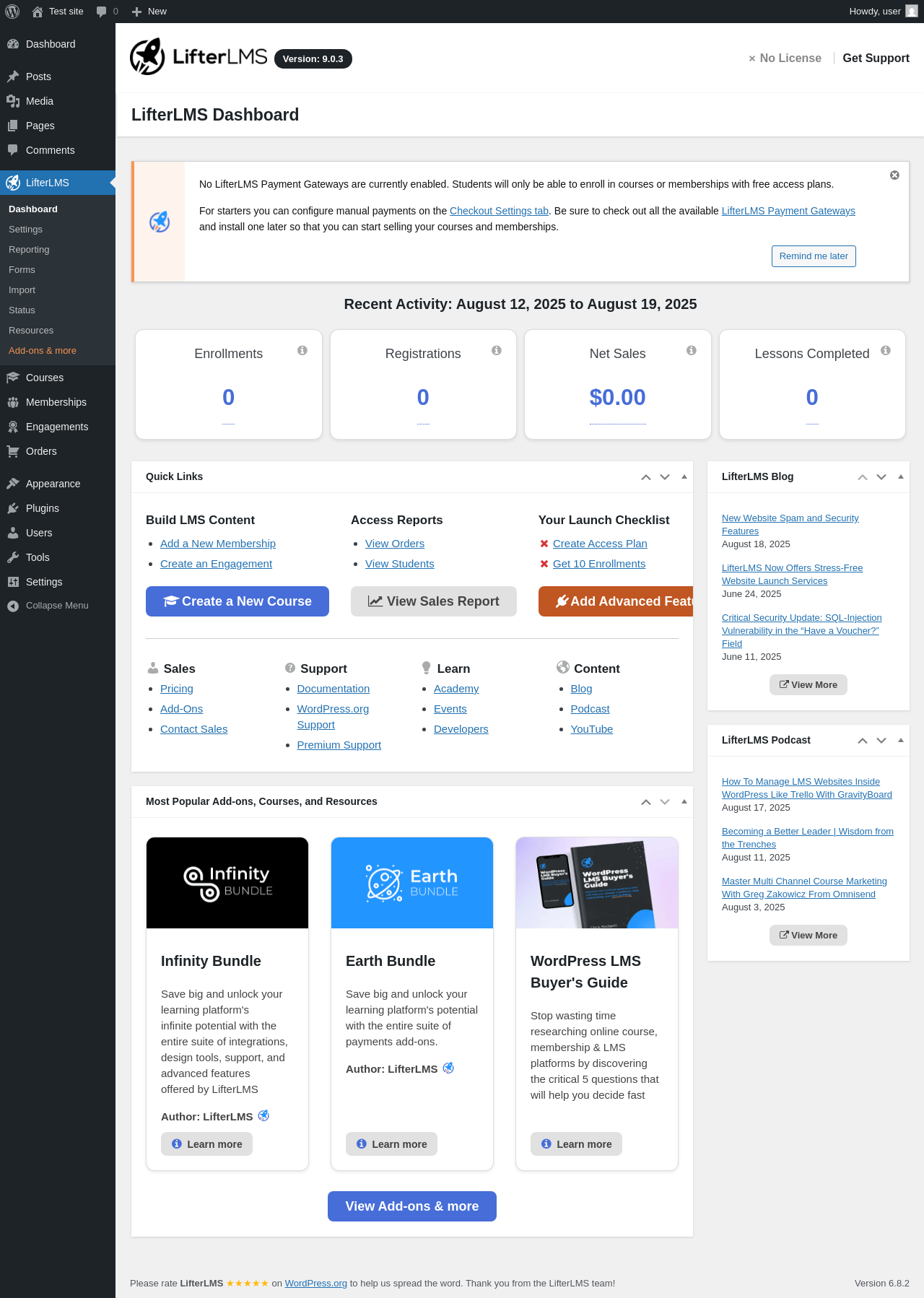Click the Orders cart icon
Screen dimensions: 924x1298
tap(13, 451)
